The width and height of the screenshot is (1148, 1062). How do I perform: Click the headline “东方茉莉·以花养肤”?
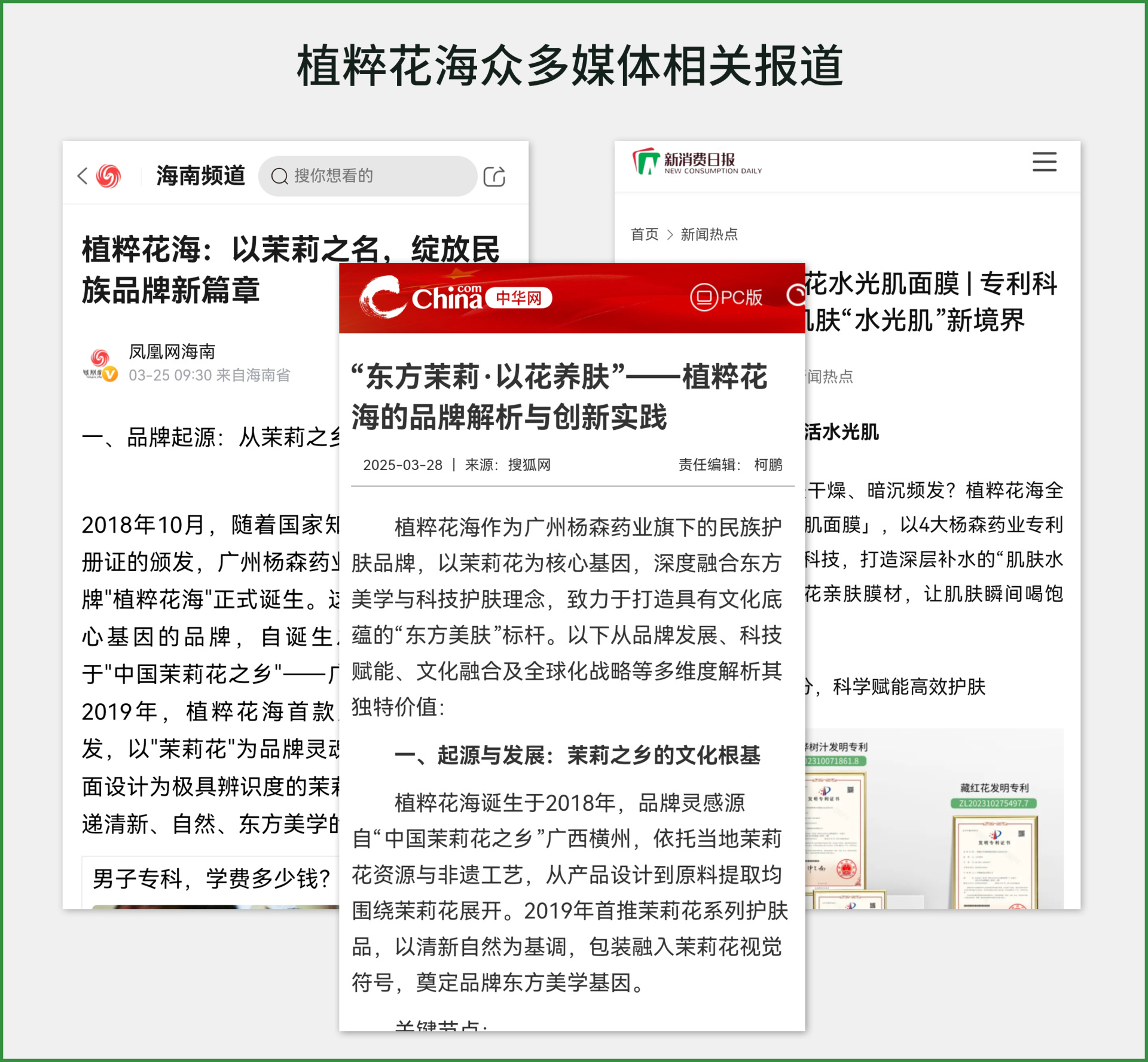point(559,396)
